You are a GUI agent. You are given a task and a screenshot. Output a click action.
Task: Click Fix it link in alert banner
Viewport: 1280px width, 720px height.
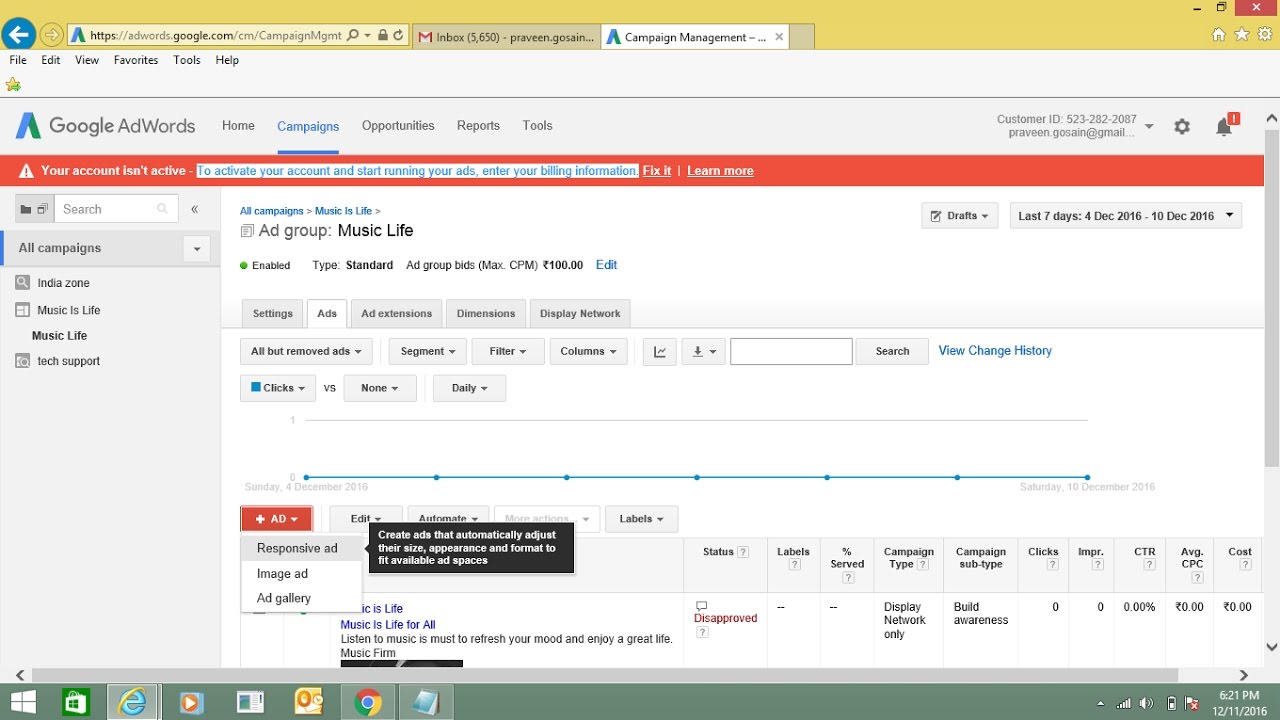pos(657,171)
